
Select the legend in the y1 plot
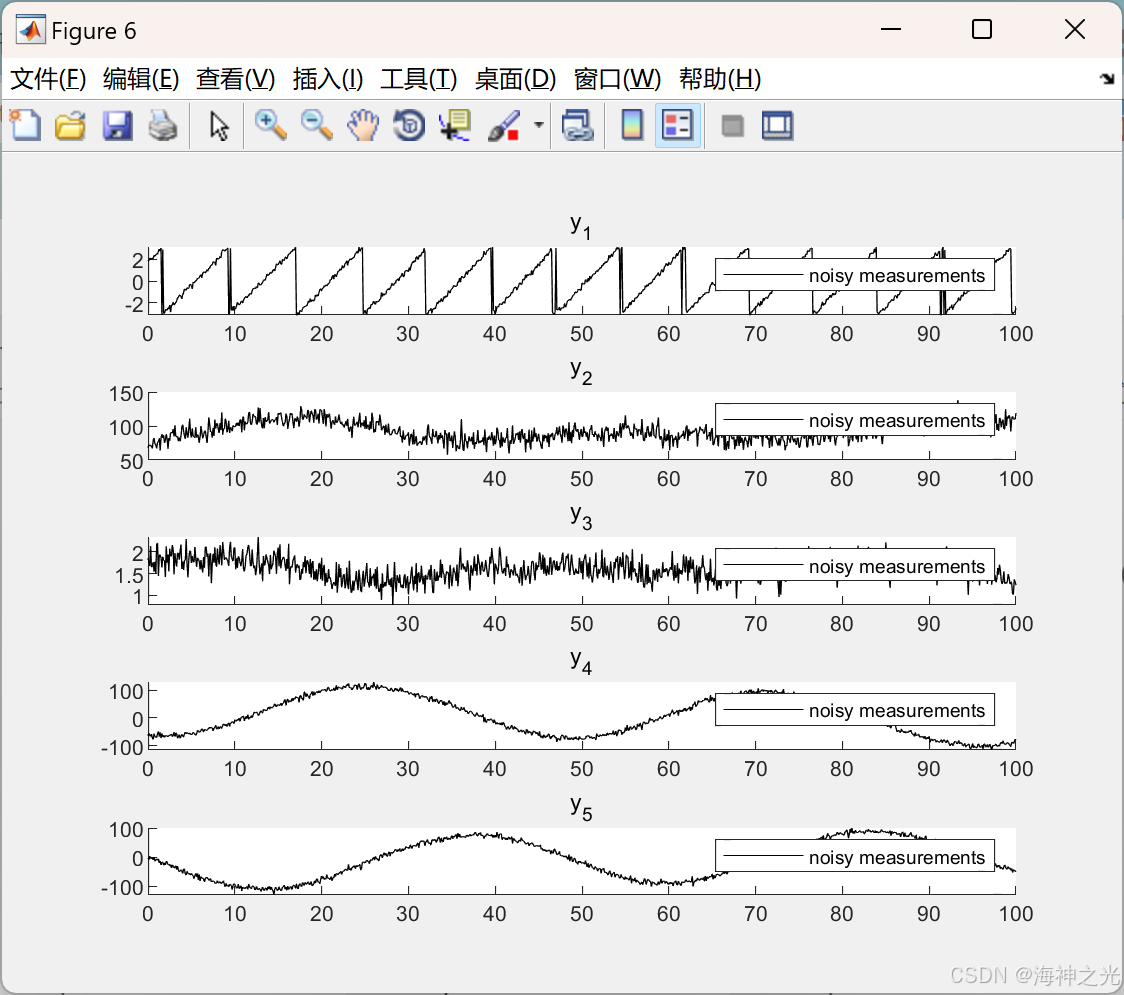pyautogui.click(x=854, y=275)
